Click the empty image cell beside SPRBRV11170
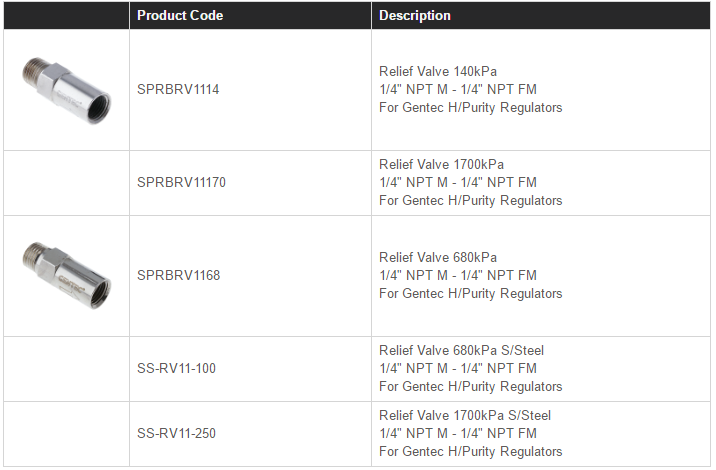The height and width of the screenshot is (470, 716). [x=67, y=183]
